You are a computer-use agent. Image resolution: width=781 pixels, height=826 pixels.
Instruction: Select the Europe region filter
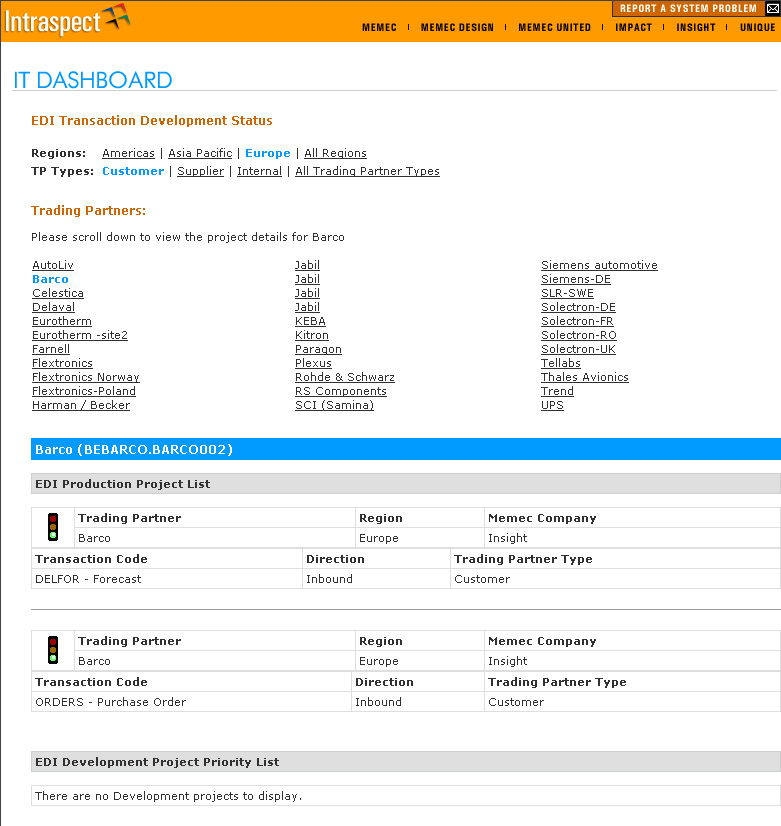tap(268, 153)
